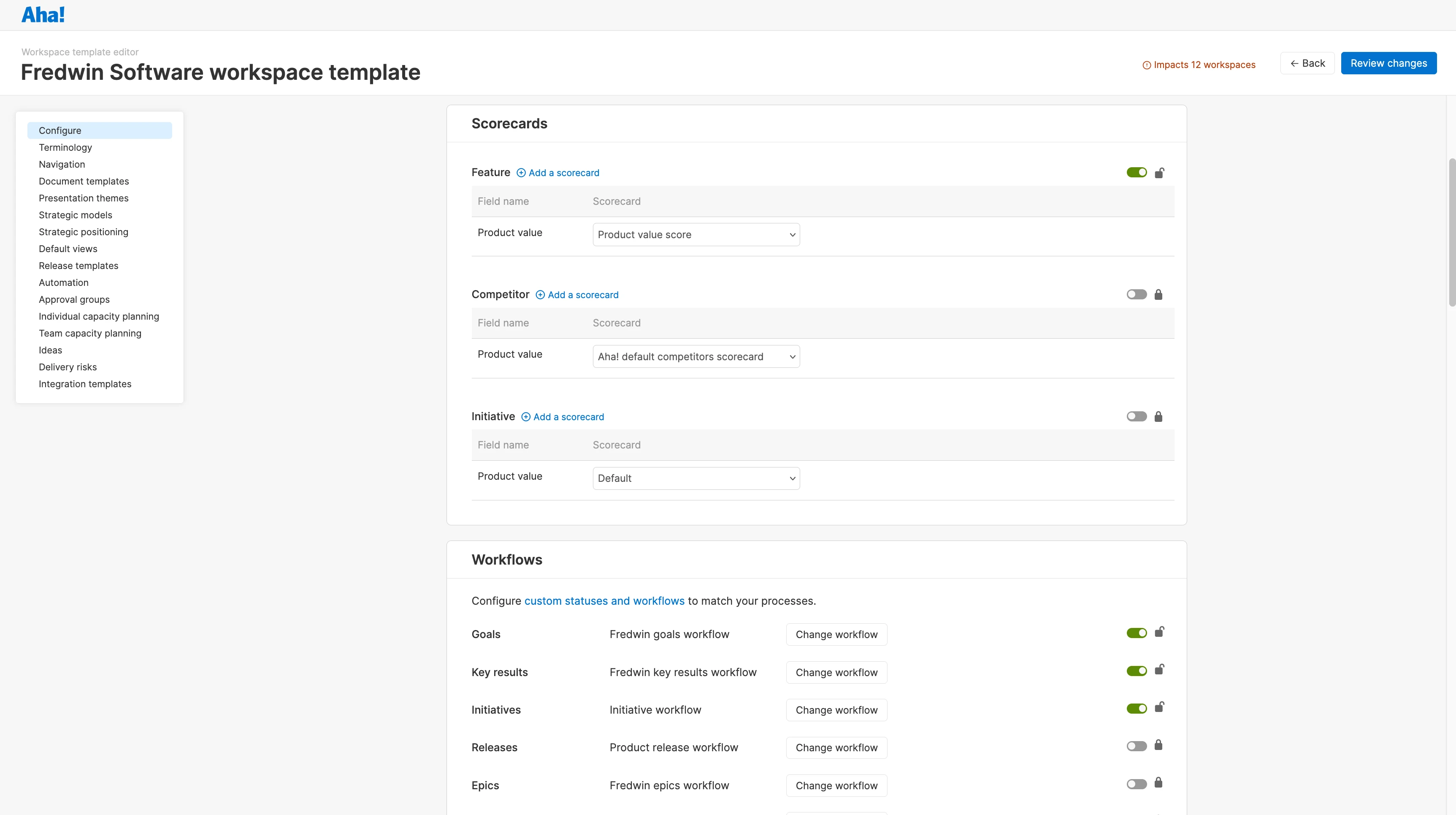The image size is (1456, 815).
Task: Click the Epics workflow lock icon
Action: [x=1158, y=783]
